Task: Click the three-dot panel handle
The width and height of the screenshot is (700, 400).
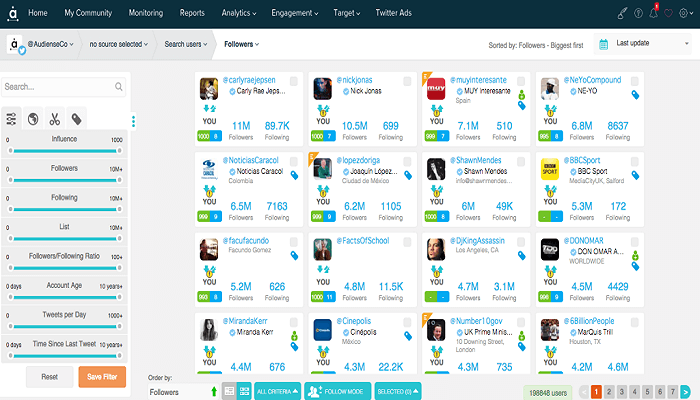Action: pos(133,121)
